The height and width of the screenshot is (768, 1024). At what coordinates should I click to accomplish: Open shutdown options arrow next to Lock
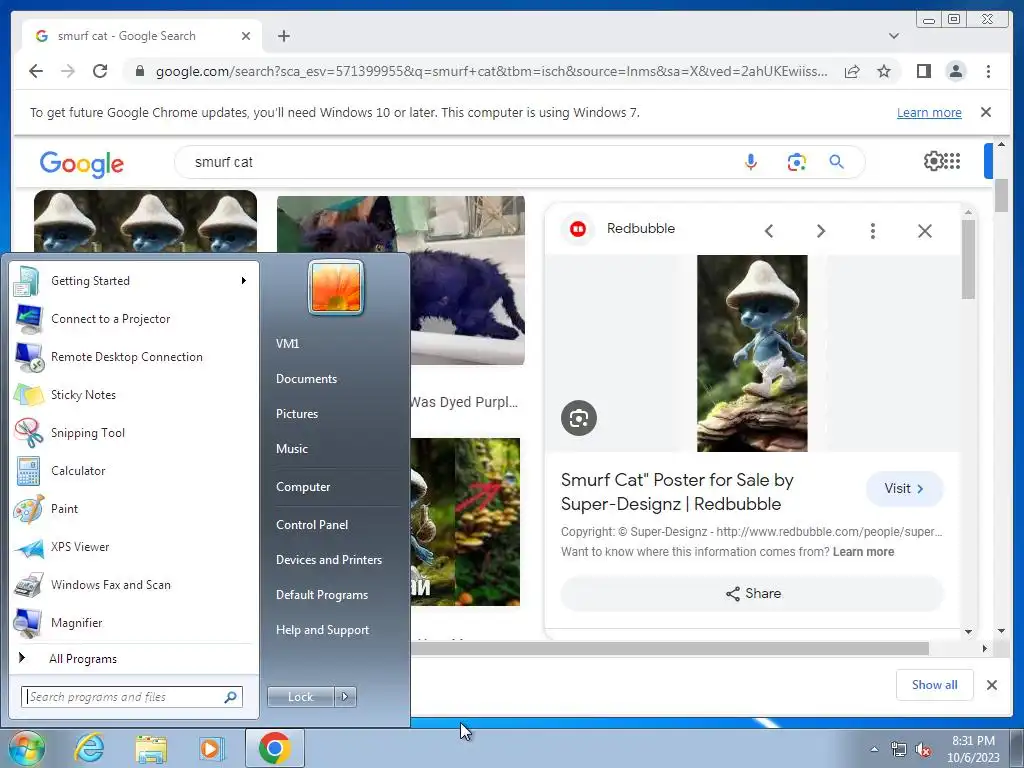click(x=345, y=697)
